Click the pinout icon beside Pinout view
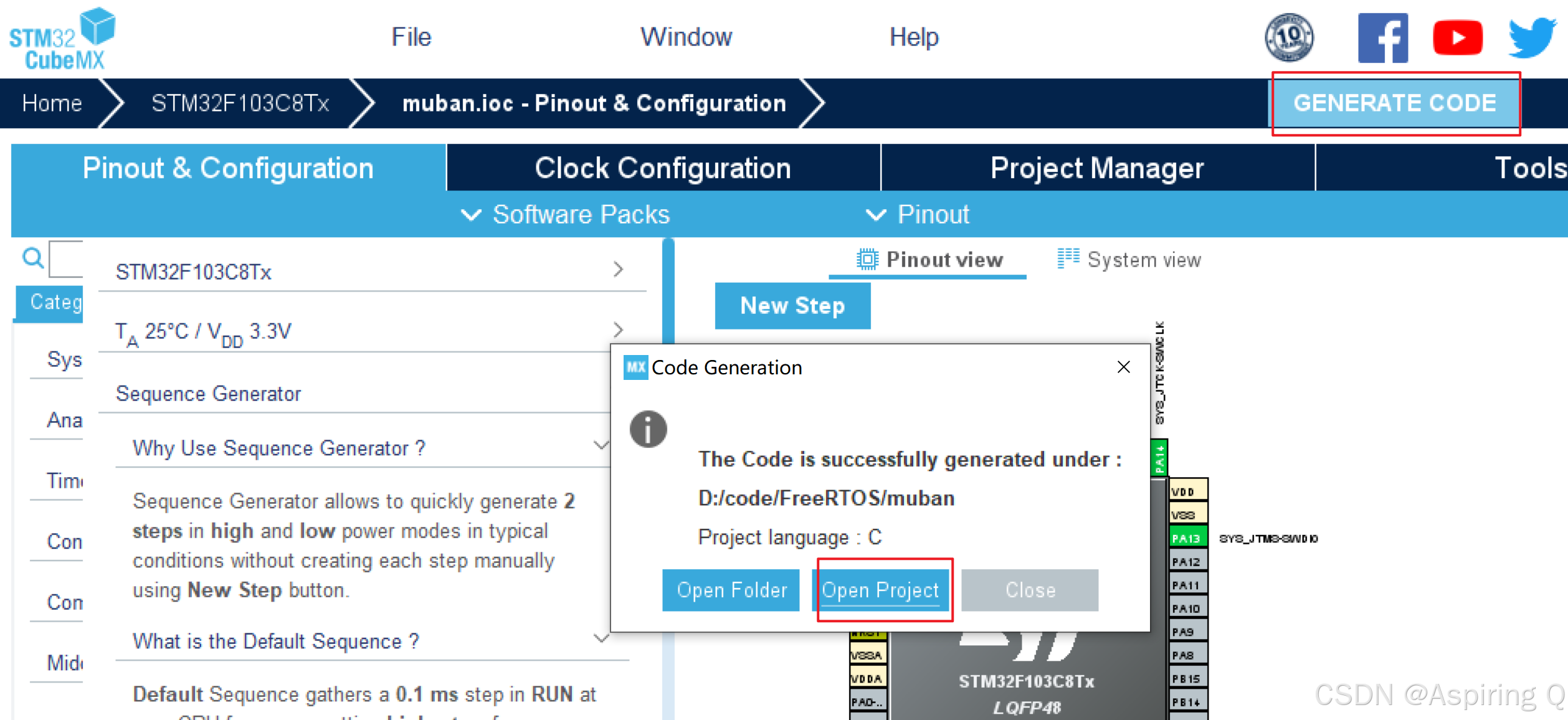 867,259
